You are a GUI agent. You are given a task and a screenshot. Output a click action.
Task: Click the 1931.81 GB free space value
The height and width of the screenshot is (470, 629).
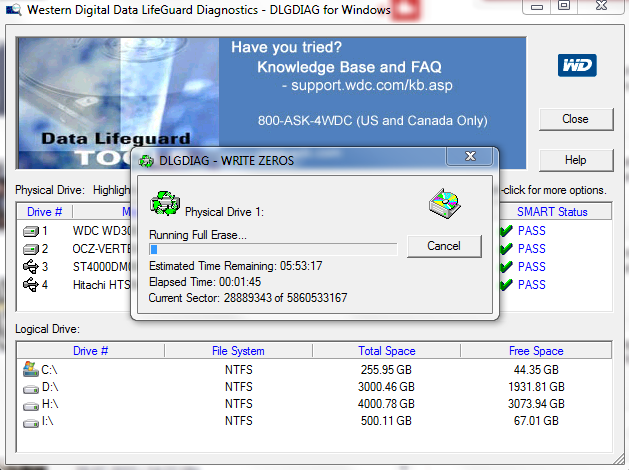[x=536, y=387]
